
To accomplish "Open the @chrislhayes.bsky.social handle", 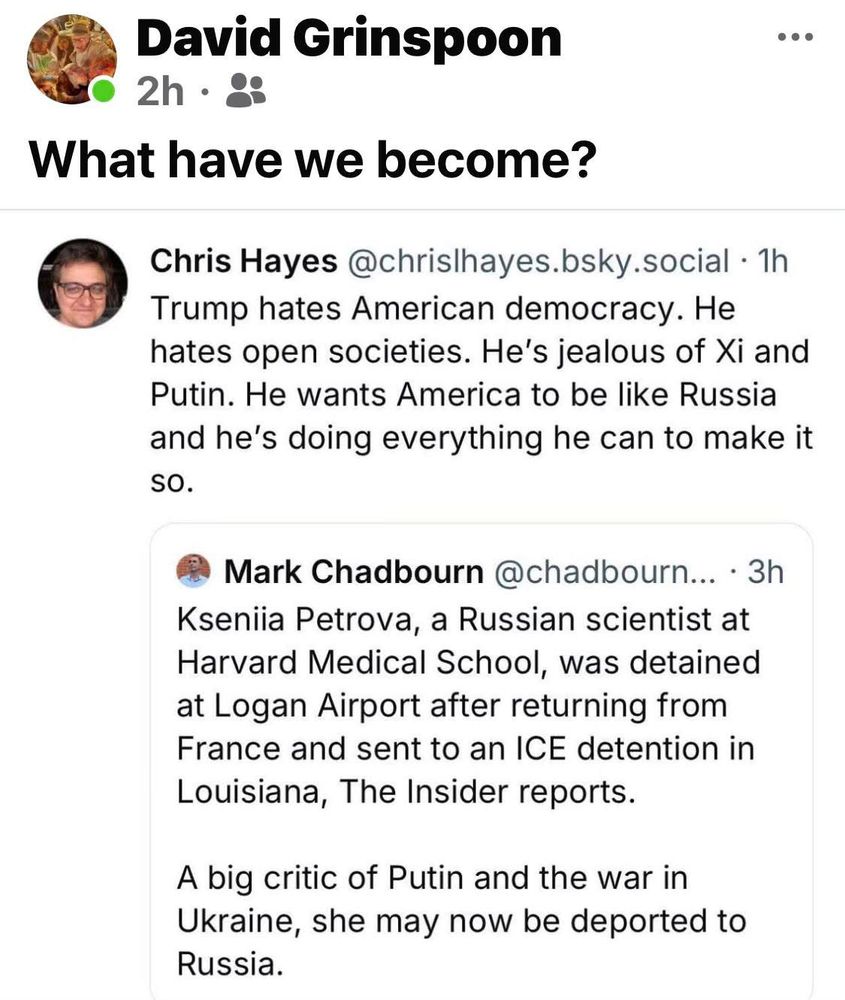I will [540, 262].
